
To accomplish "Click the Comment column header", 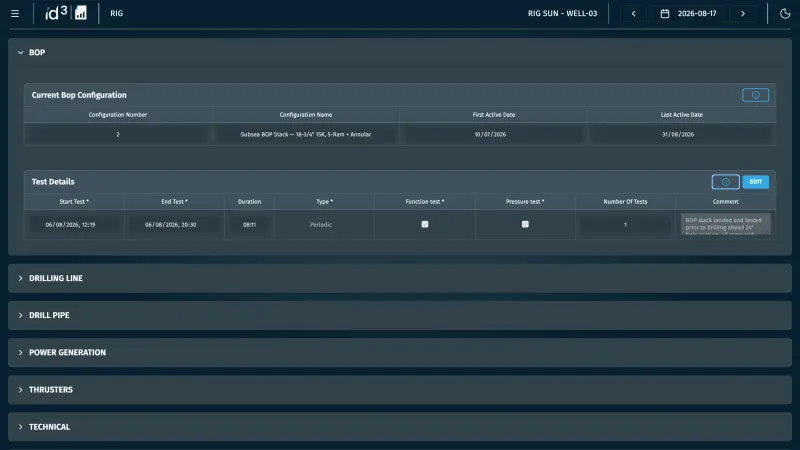I will pos(726,202).
